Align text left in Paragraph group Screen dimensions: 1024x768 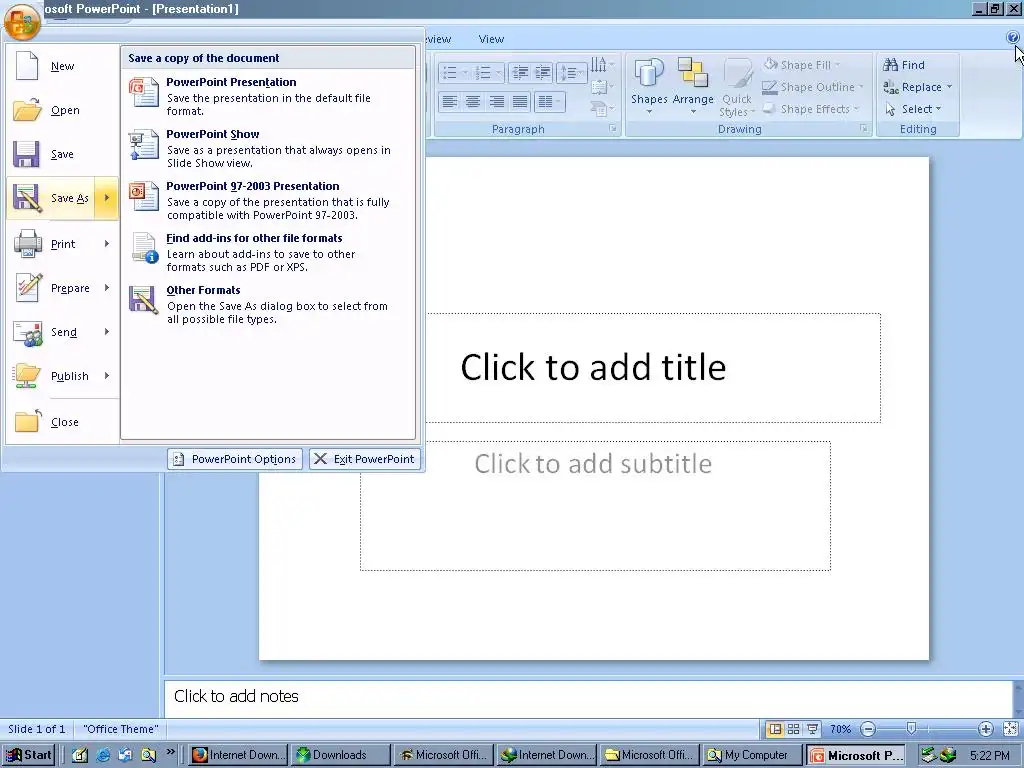[x=449, y=102]
